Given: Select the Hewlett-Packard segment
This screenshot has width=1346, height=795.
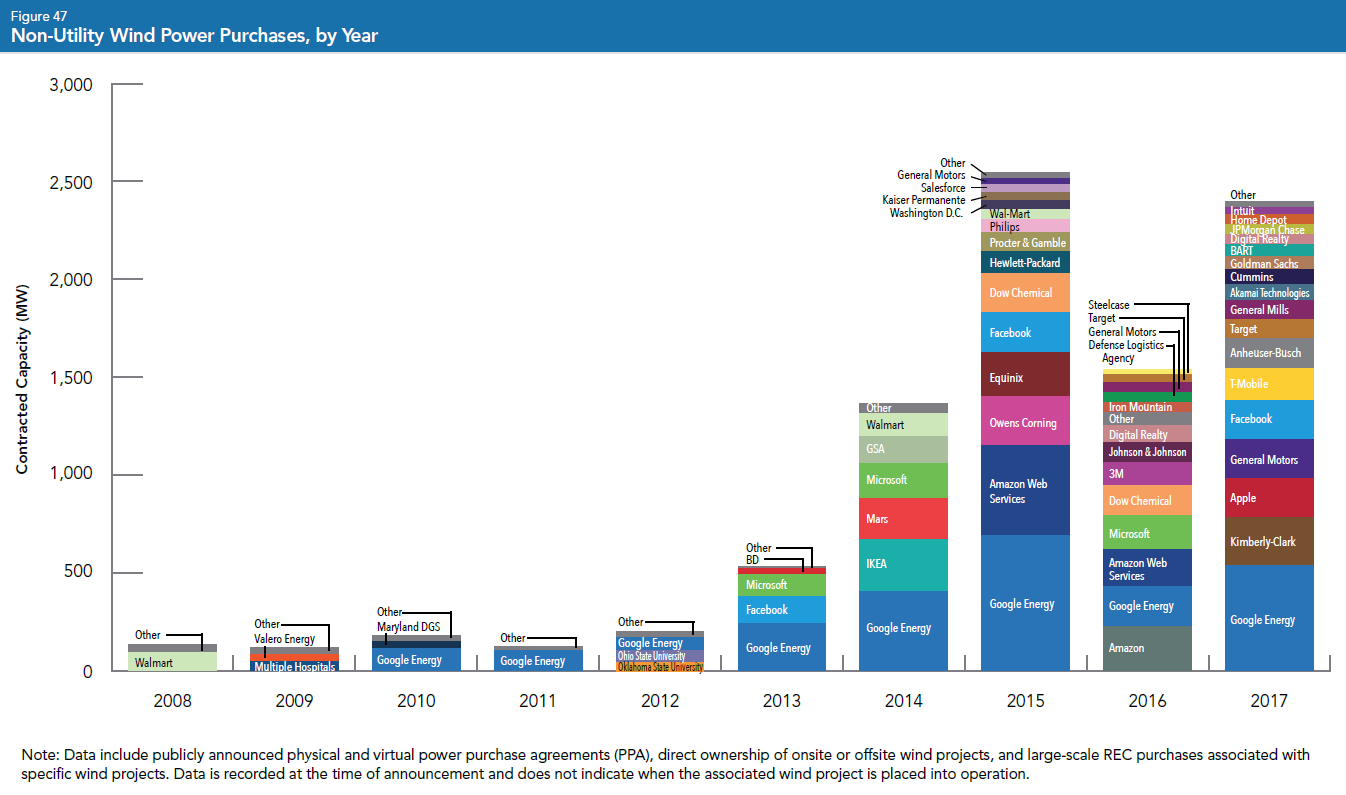Looking at the screenshot, I should (x=1025, y=262).
